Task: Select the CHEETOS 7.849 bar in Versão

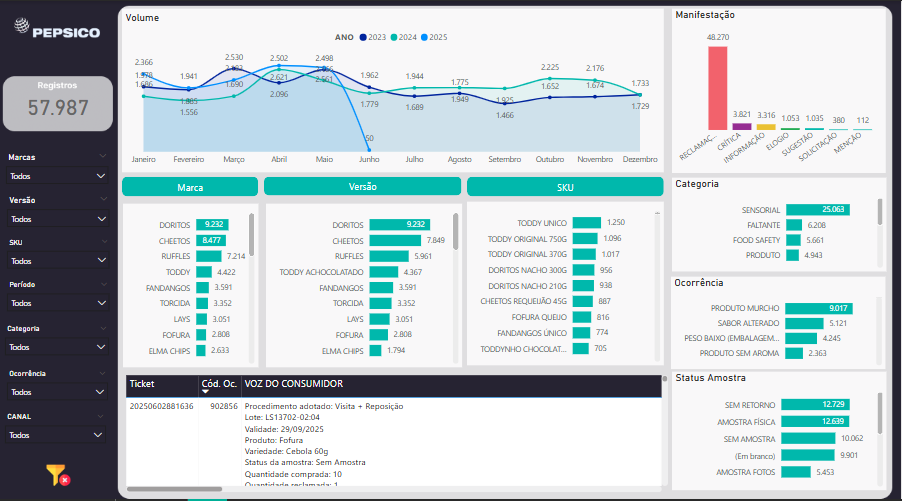Action: point(395,240)
